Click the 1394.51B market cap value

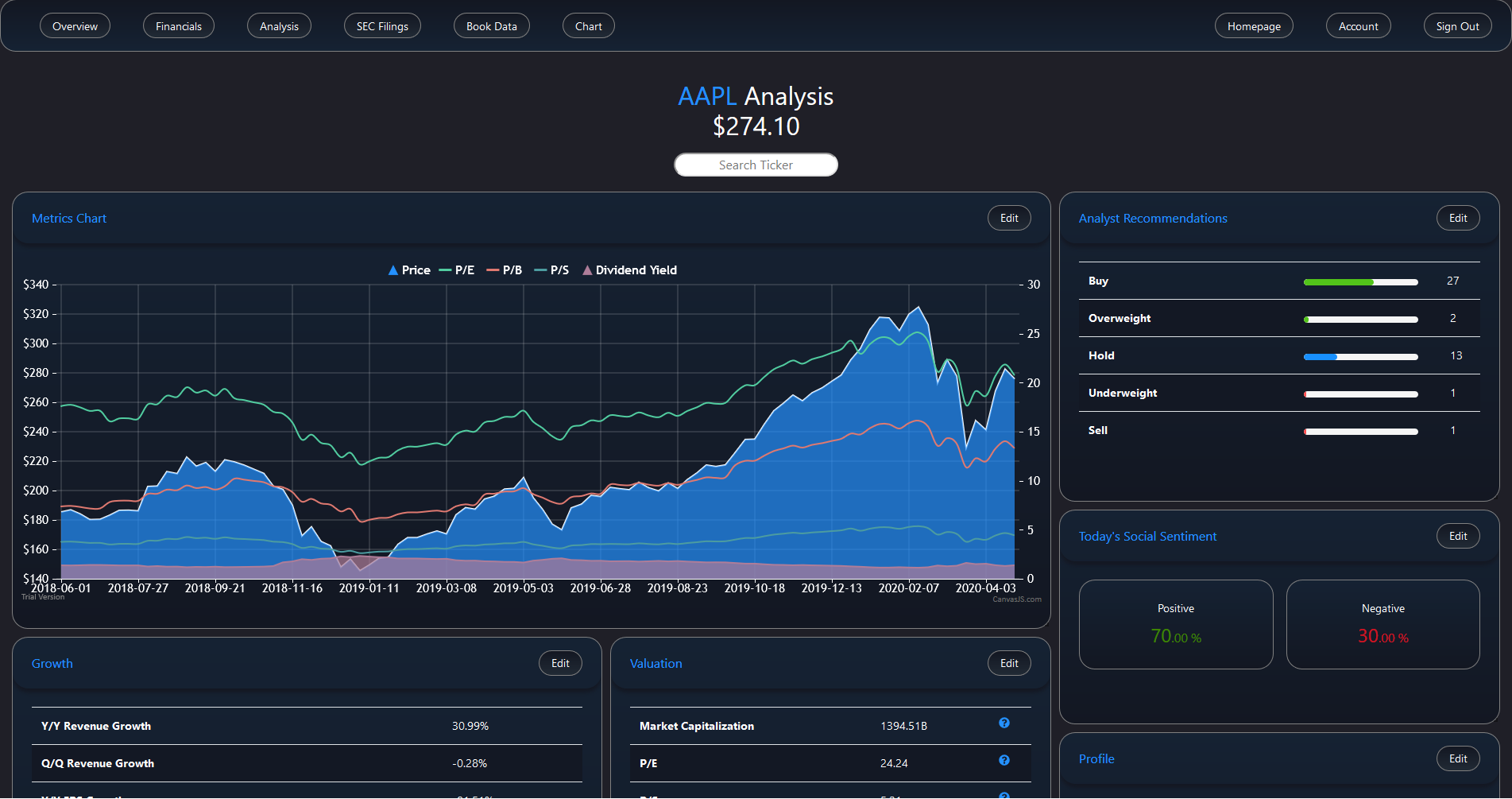point(903,726)
